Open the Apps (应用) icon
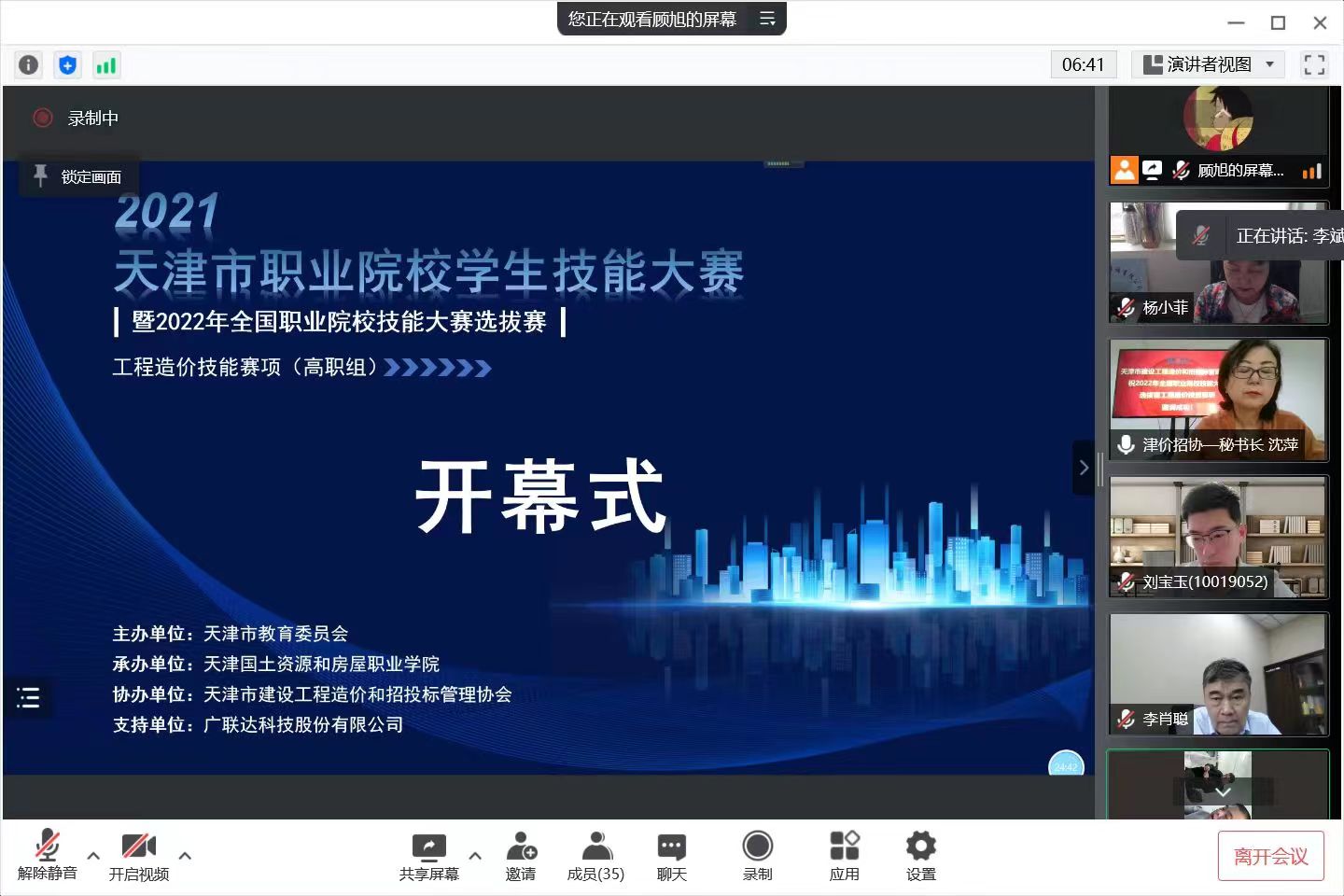 click(844, 856)
